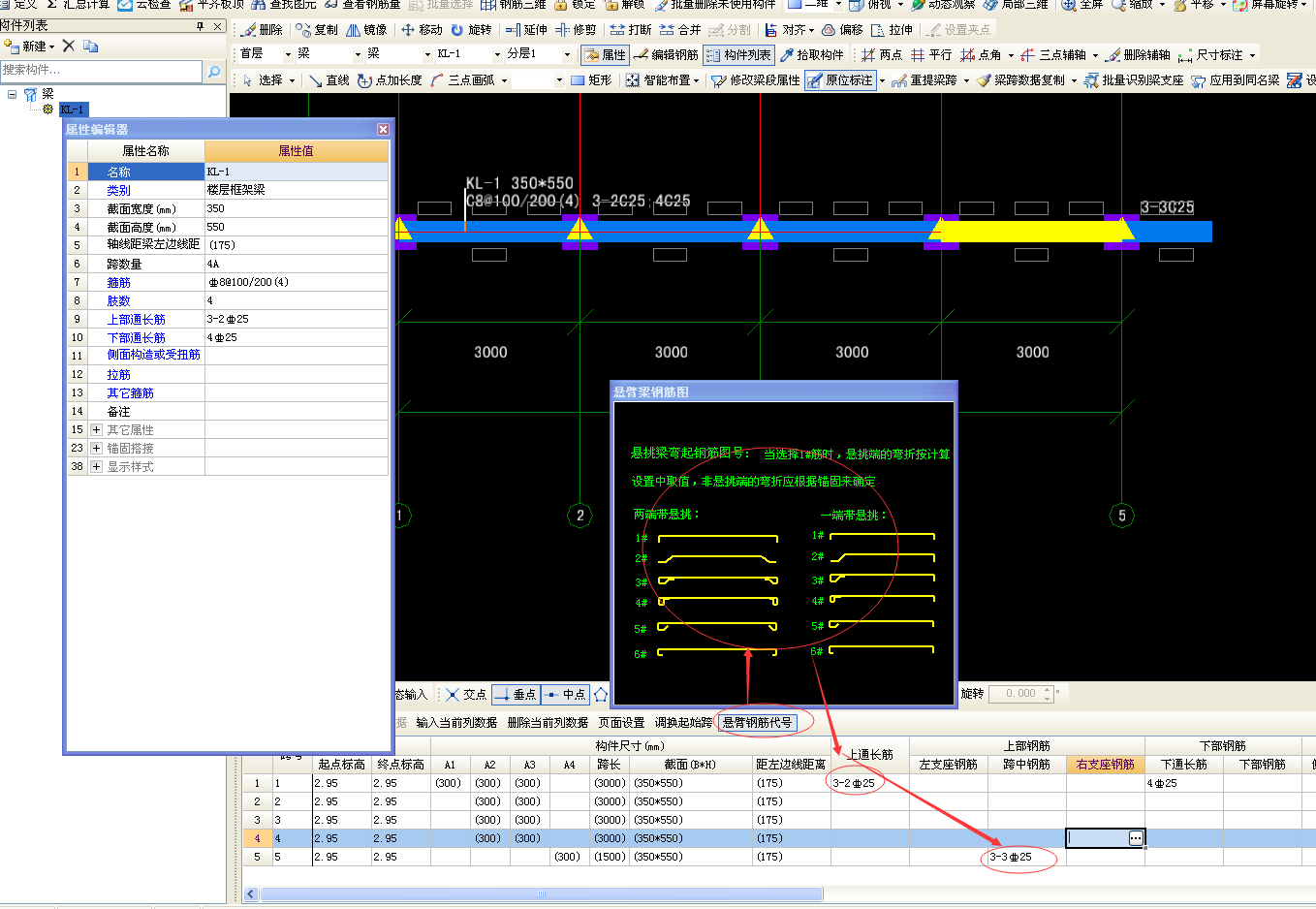Run 批量识别梁支座 batch identify supports
1316x909 pixels.
click(x=1134, y=80)
